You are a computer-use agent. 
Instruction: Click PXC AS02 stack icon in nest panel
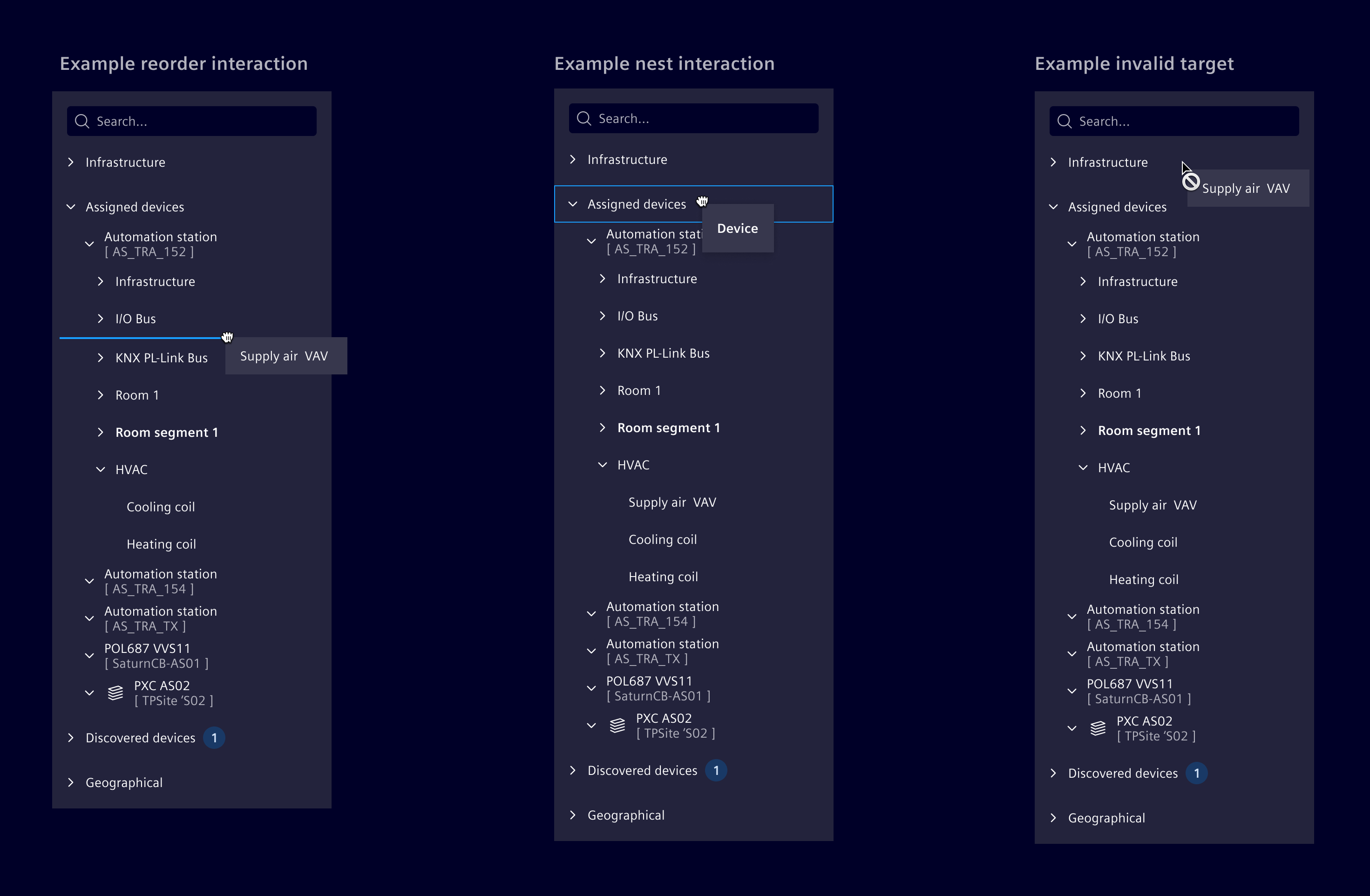(617, 726)
